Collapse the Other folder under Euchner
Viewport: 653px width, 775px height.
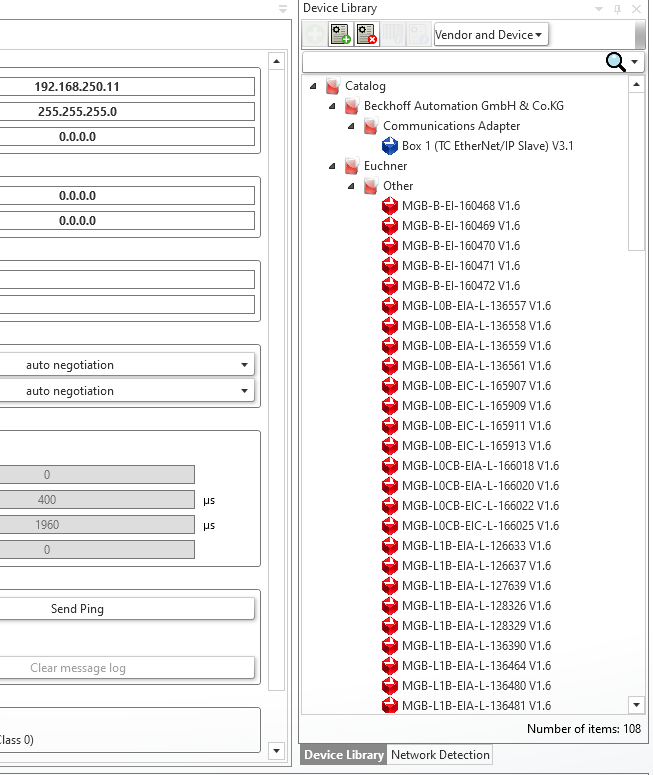(351, 186)
